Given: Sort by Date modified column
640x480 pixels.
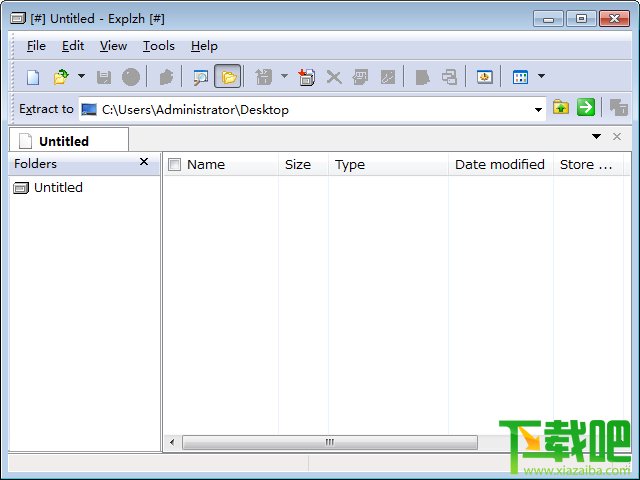Looking at the screenshot, I should point(501,164).
